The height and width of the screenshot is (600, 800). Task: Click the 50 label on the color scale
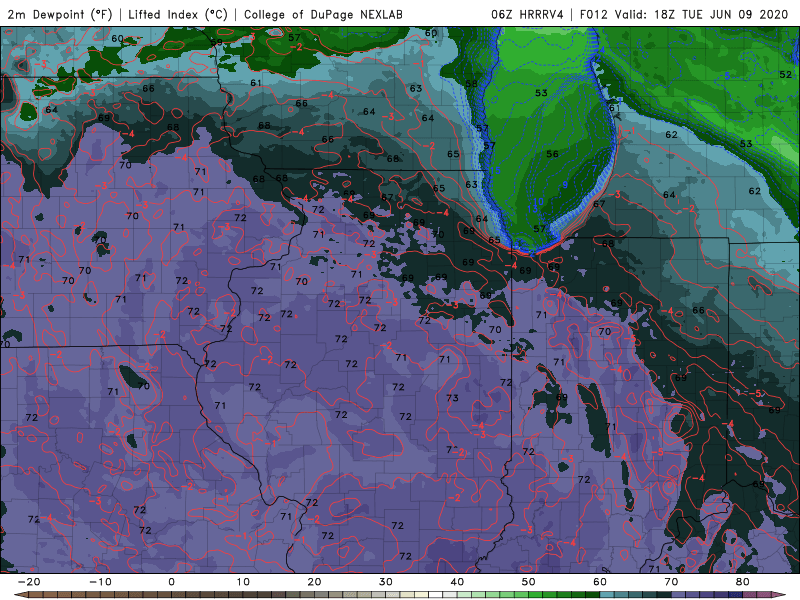(x=529, y=582)
